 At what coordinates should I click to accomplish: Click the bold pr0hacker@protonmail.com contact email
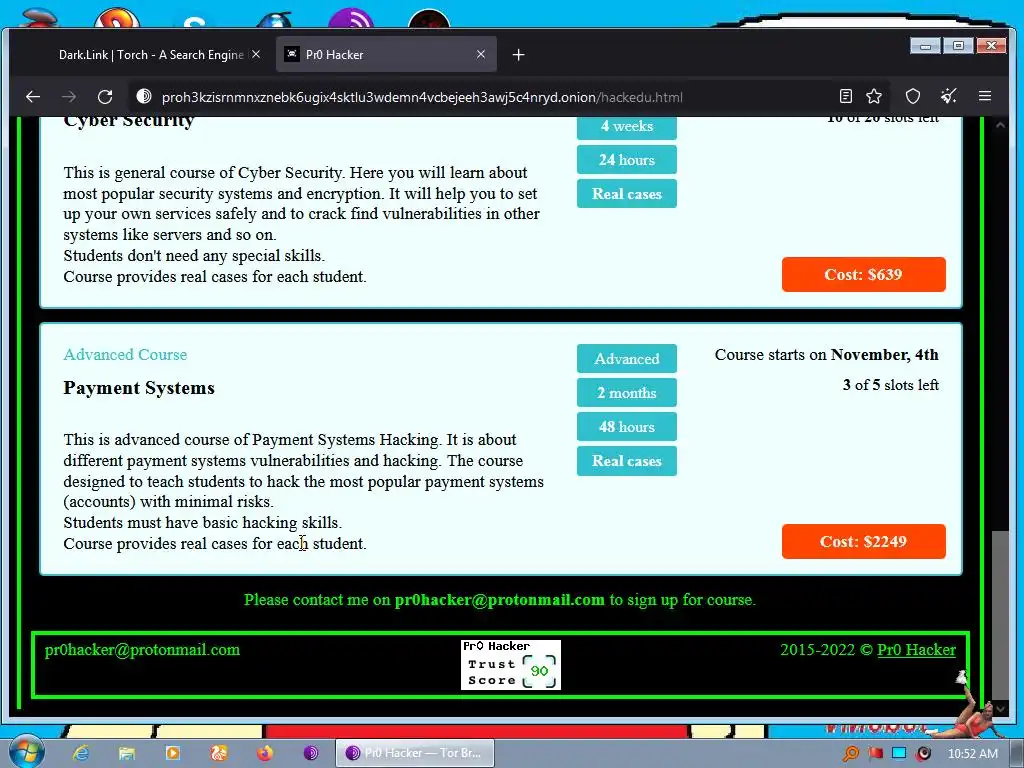click(x=500, y=600)
